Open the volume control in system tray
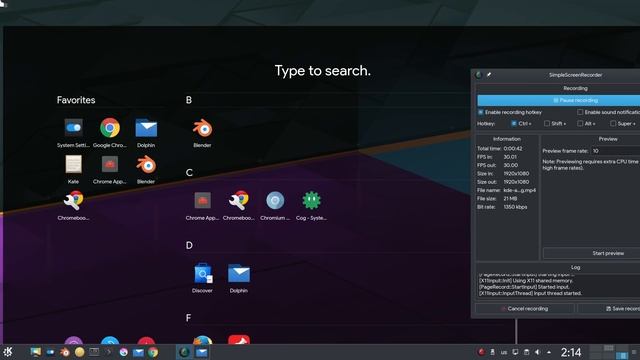 pyautogui.click(x=538, y=352)
